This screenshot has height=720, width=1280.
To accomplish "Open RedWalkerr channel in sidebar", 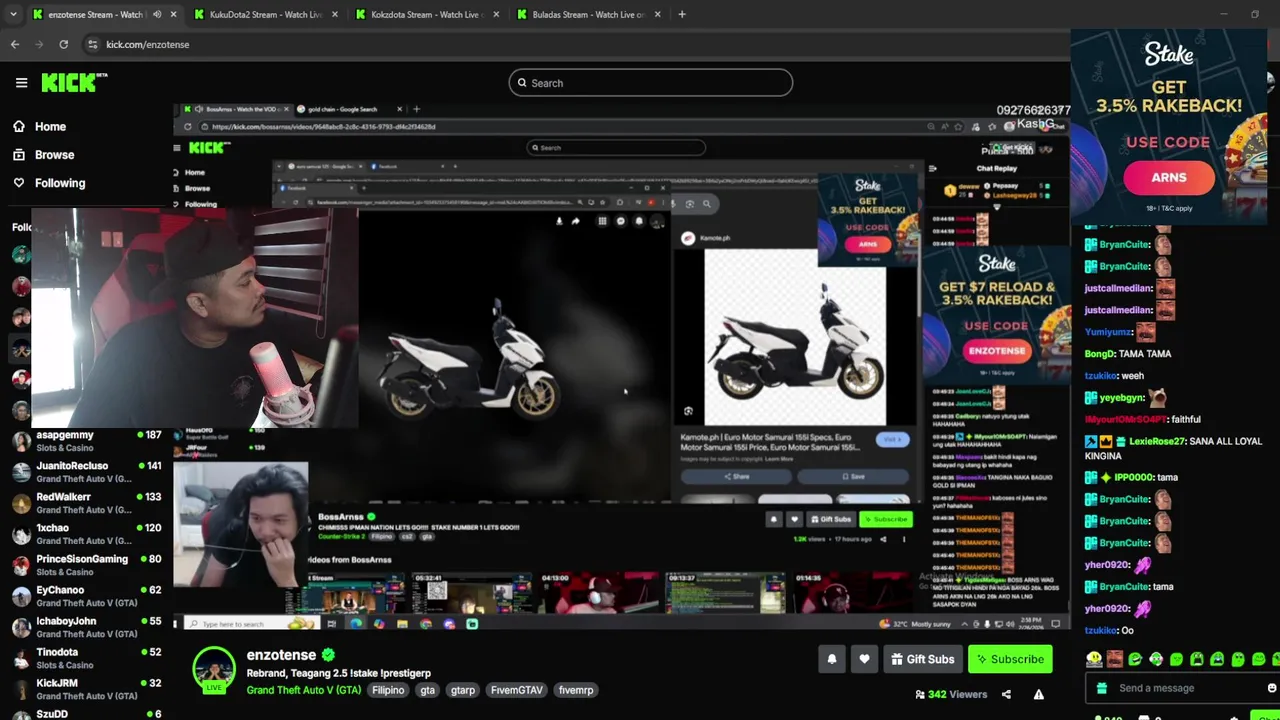I will (87, 503).
